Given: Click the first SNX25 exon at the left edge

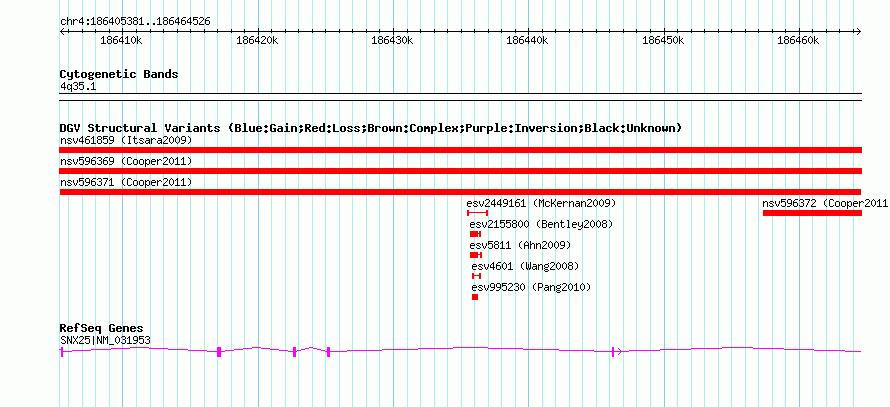Looking at the screenshot, I should [62, 352].
